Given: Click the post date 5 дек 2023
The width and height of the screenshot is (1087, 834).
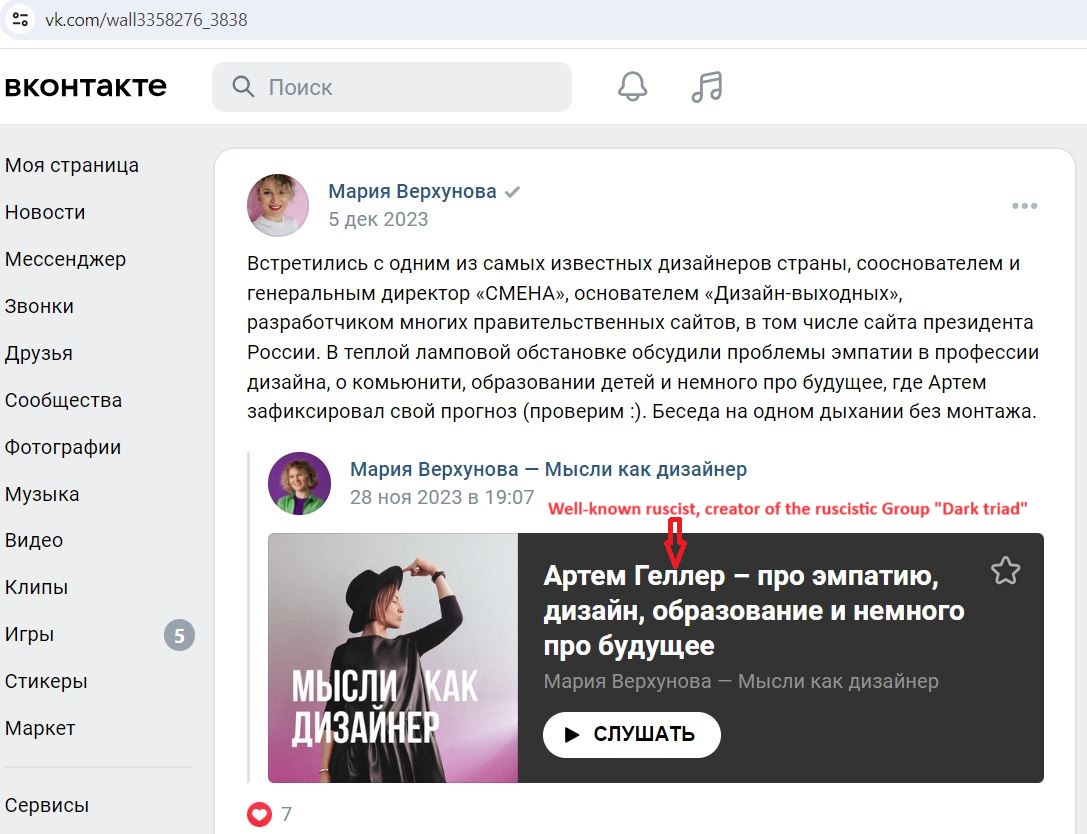Looking at the screenshot, I should [379, 219].
